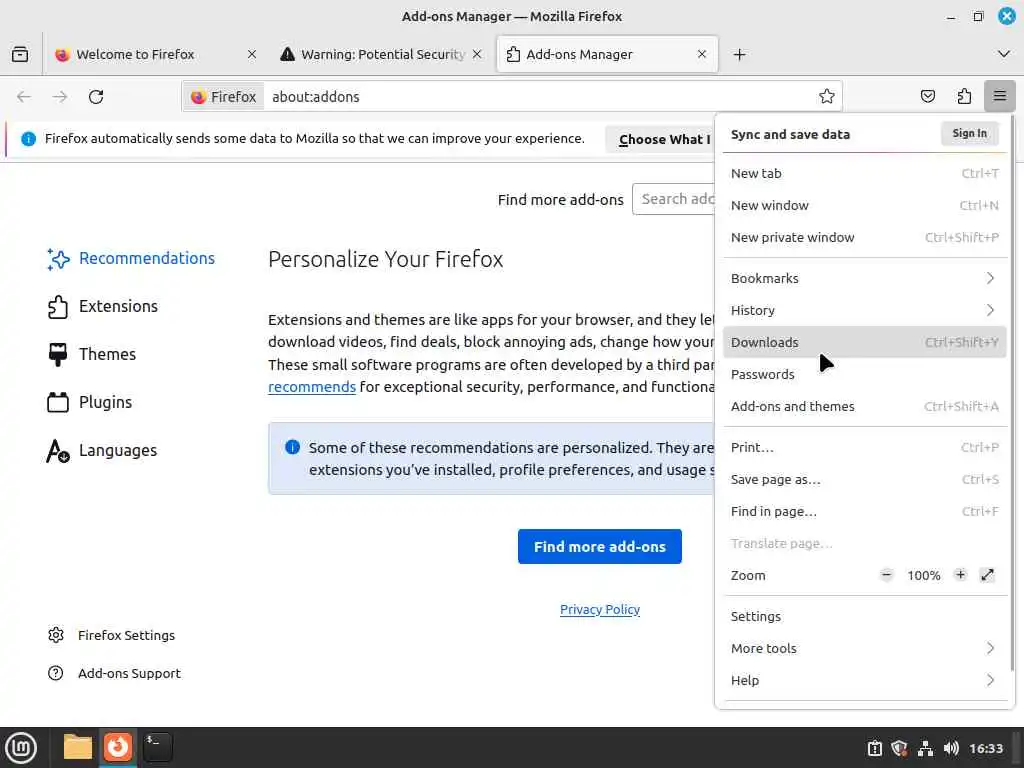
Task: Switch to the Welcome to Firefox tab
Action: pyautogui.click(x=155, y=54)
